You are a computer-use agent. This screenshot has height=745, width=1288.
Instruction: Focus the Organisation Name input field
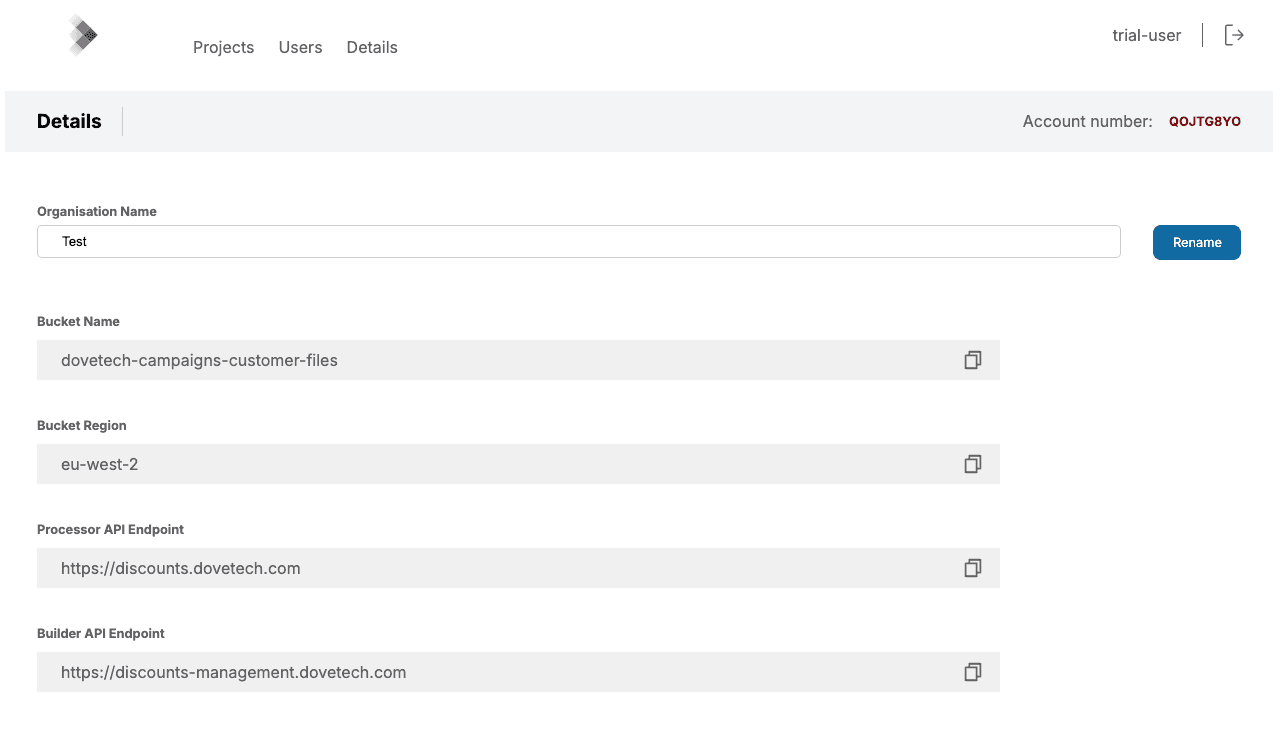click(578, 242)
